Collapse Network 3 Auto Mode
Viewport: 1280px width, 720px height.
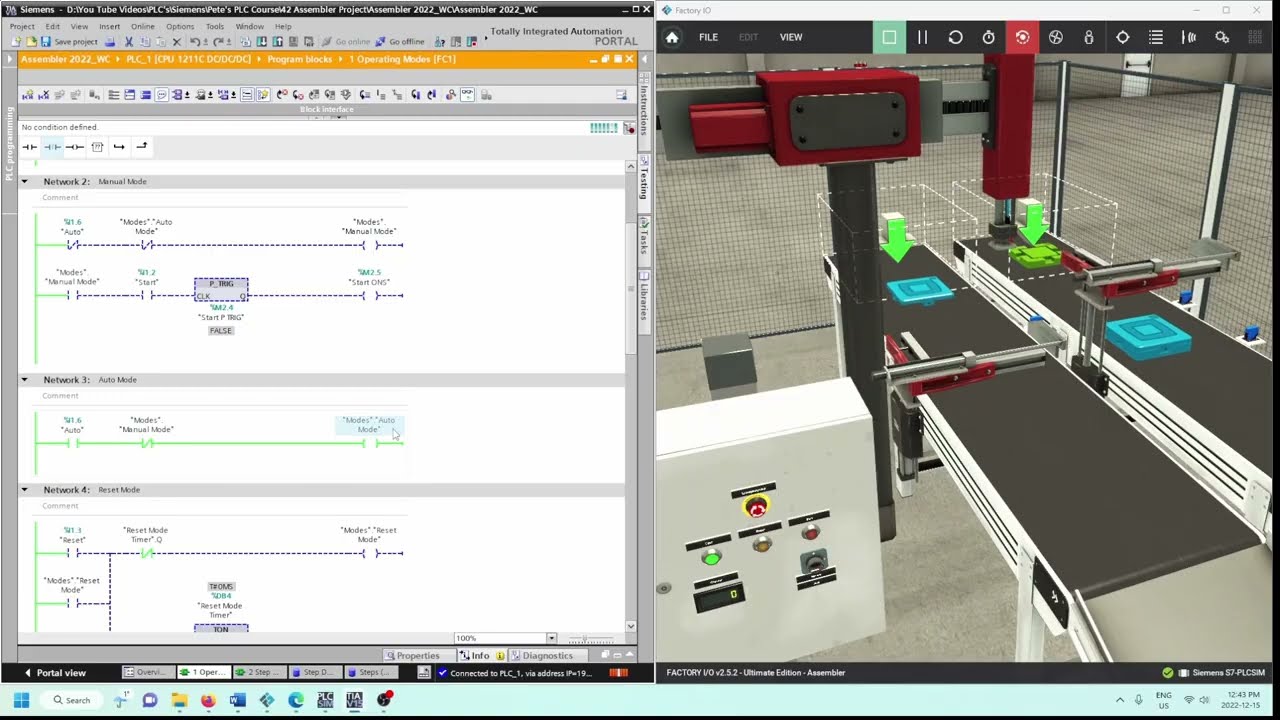click(x=26, y=380)
